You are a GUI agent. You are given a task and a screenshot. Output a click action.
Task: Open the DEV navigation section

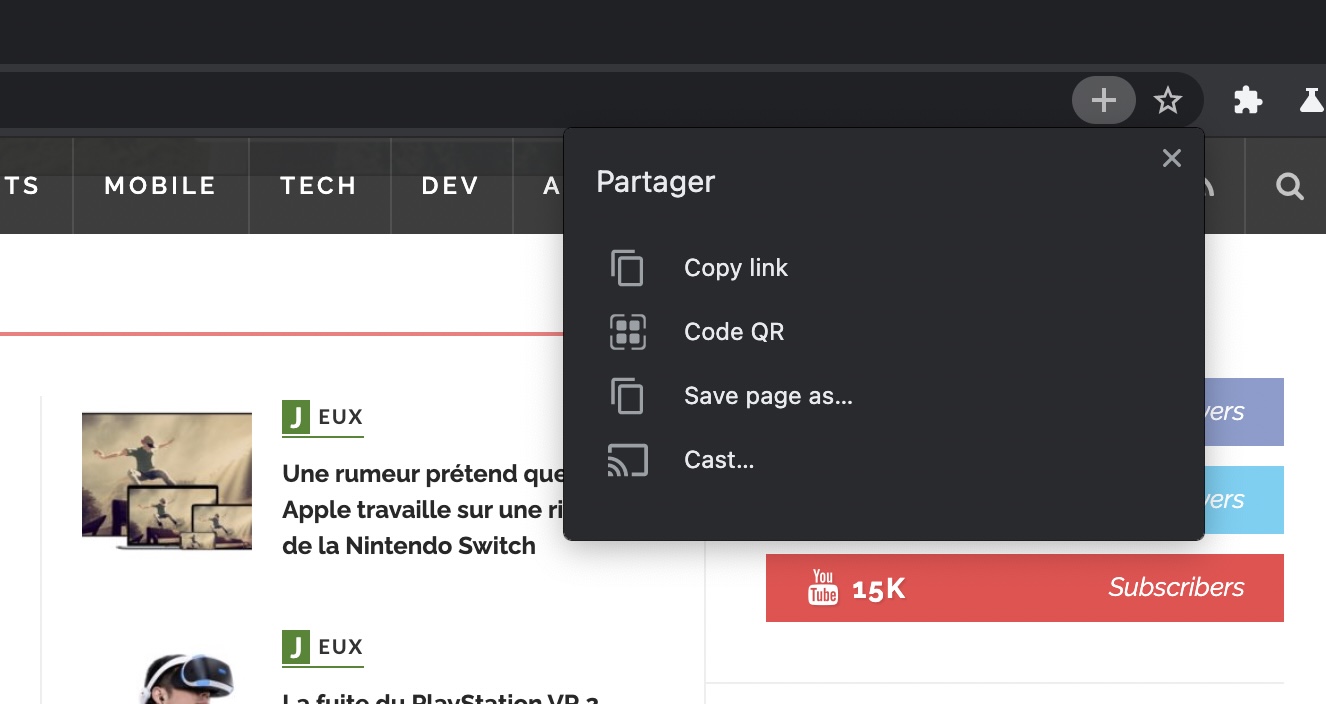click(x=450, y=186)
